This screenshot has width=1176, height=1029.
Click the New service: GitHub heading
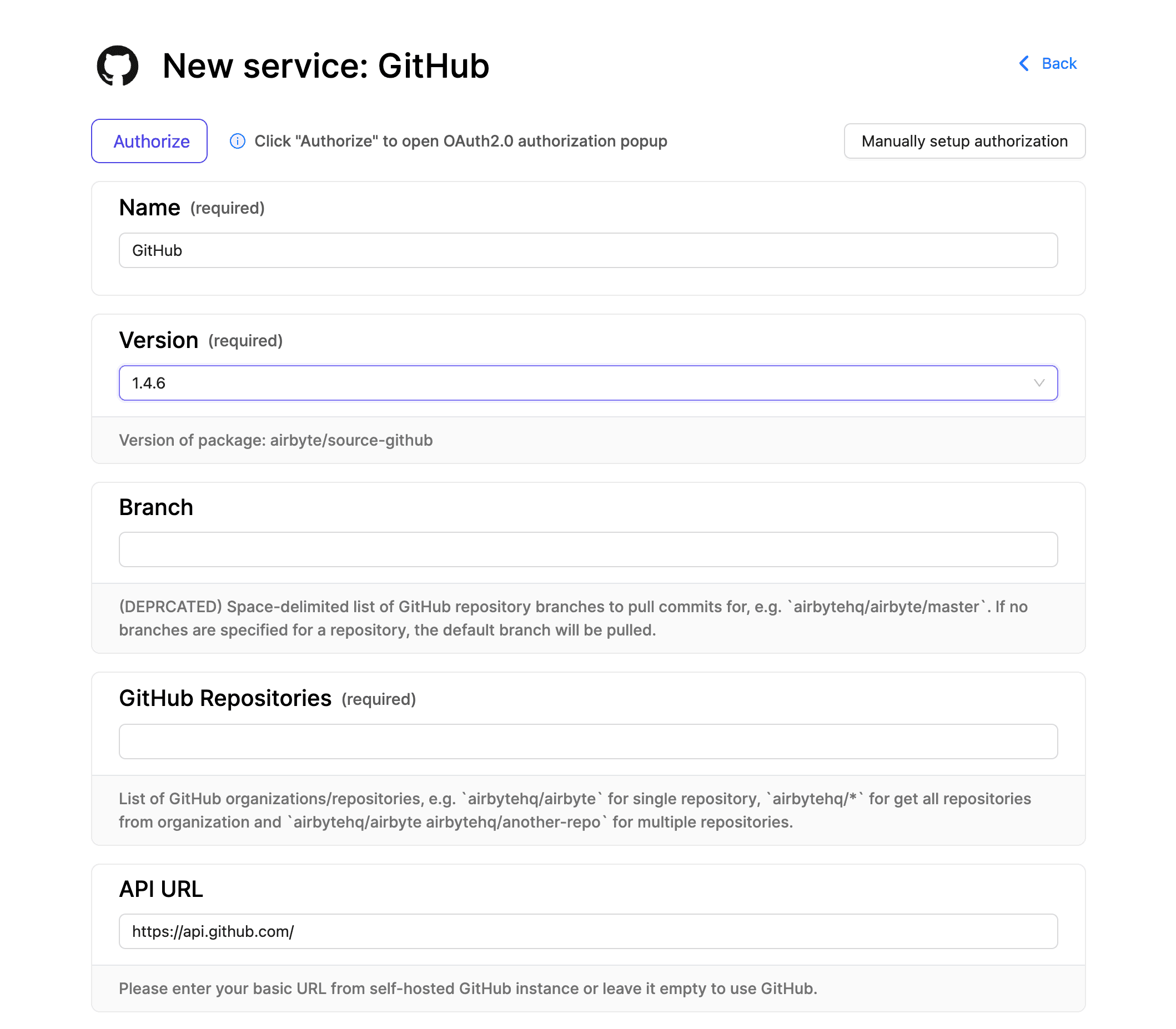pyautogui.click(x=326, y=65)
